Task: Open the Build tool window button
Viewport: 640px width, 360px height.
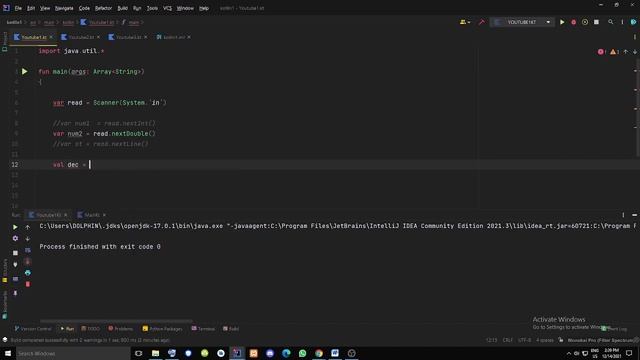Action: [231, 329]
